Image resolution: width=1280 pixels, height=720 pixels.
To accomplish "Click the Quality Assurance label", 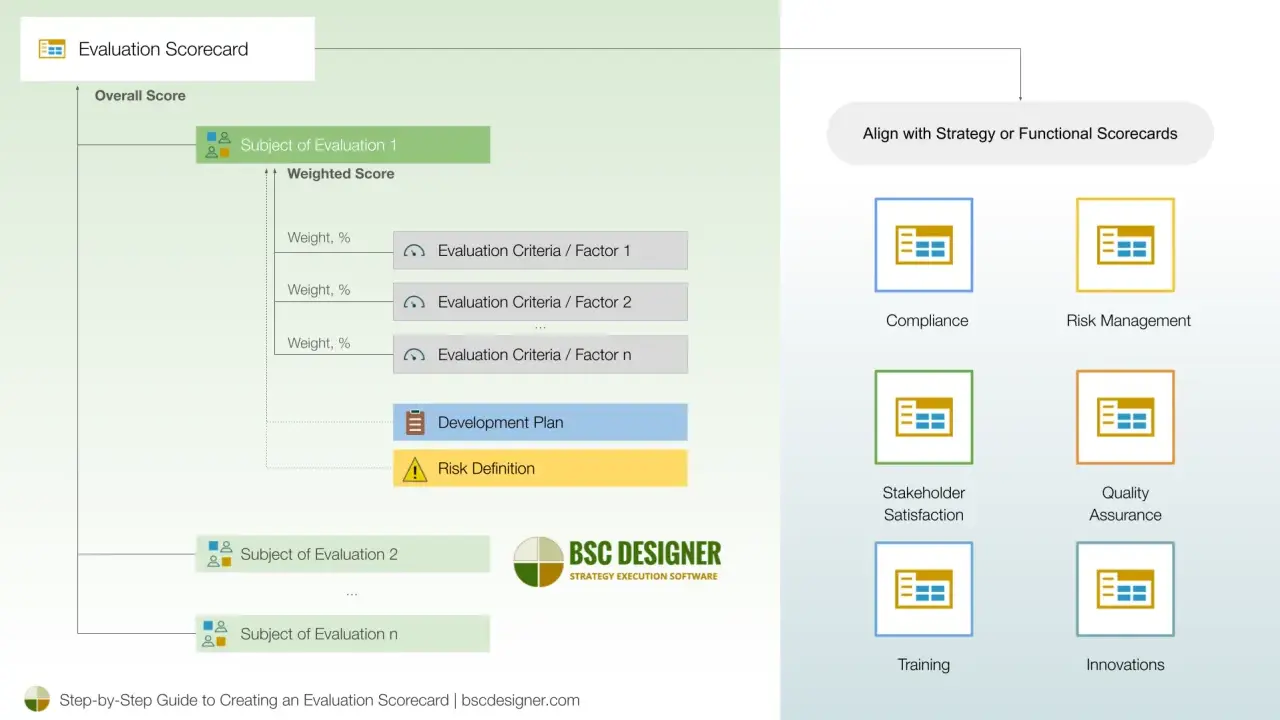I will coord(1125,504).
